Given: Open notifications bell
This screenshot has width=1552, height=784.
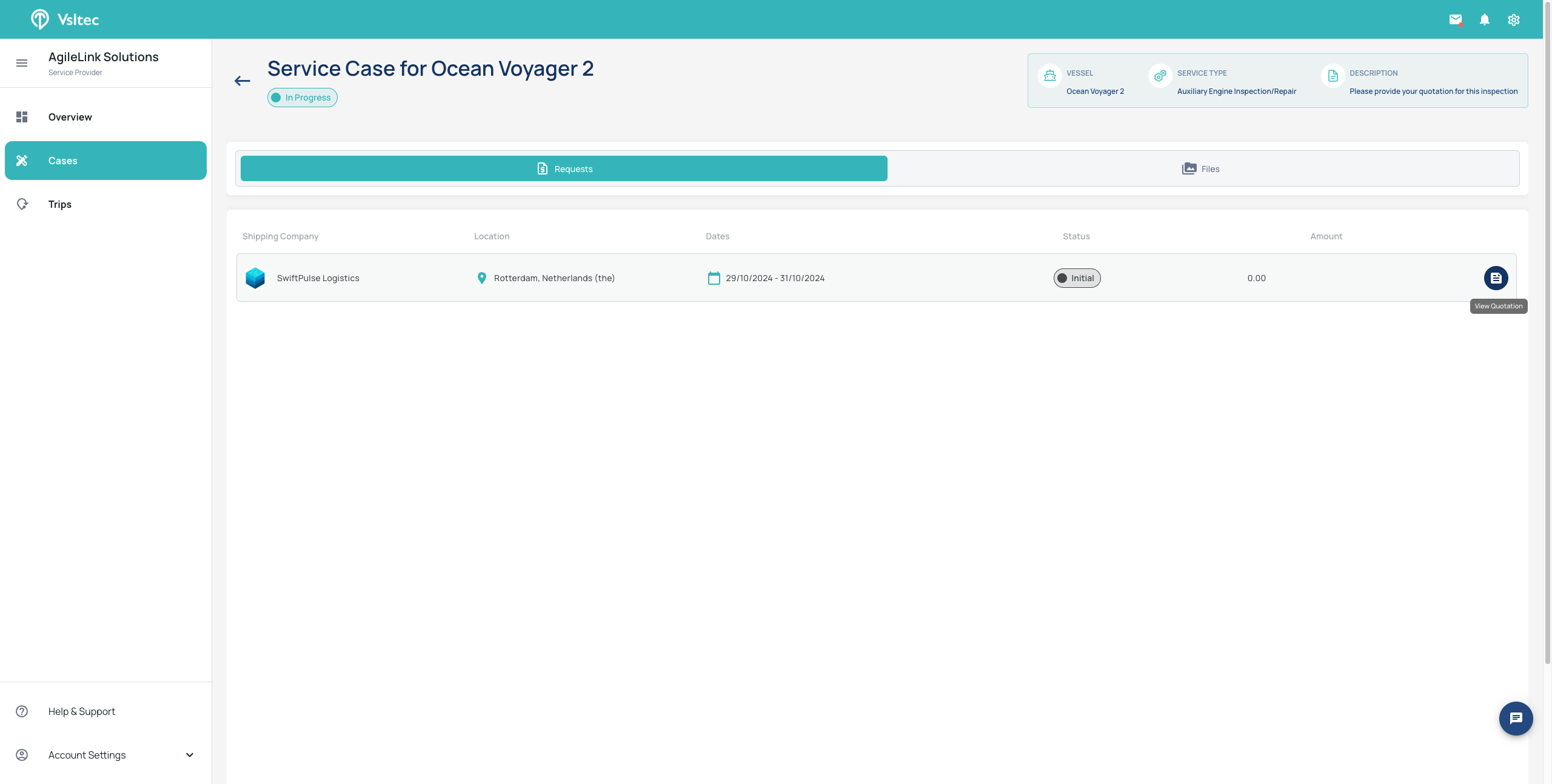Looking at the screenshot, I should click(x=1485, y=19).
